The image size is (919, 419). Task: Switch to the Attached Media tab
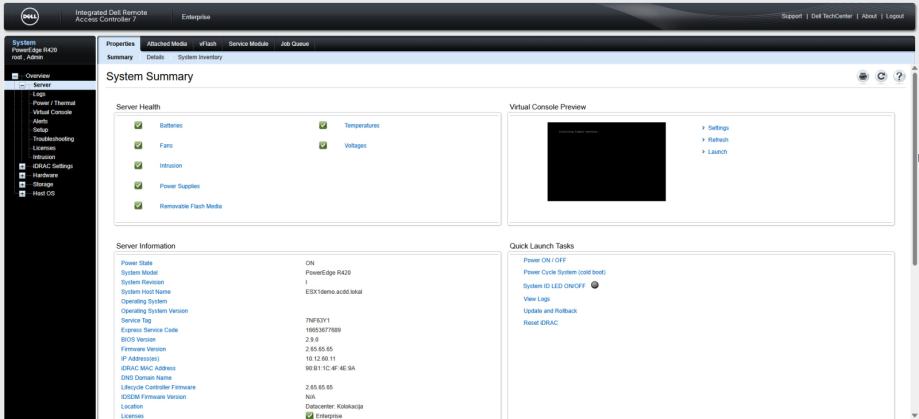pos(166,44)
